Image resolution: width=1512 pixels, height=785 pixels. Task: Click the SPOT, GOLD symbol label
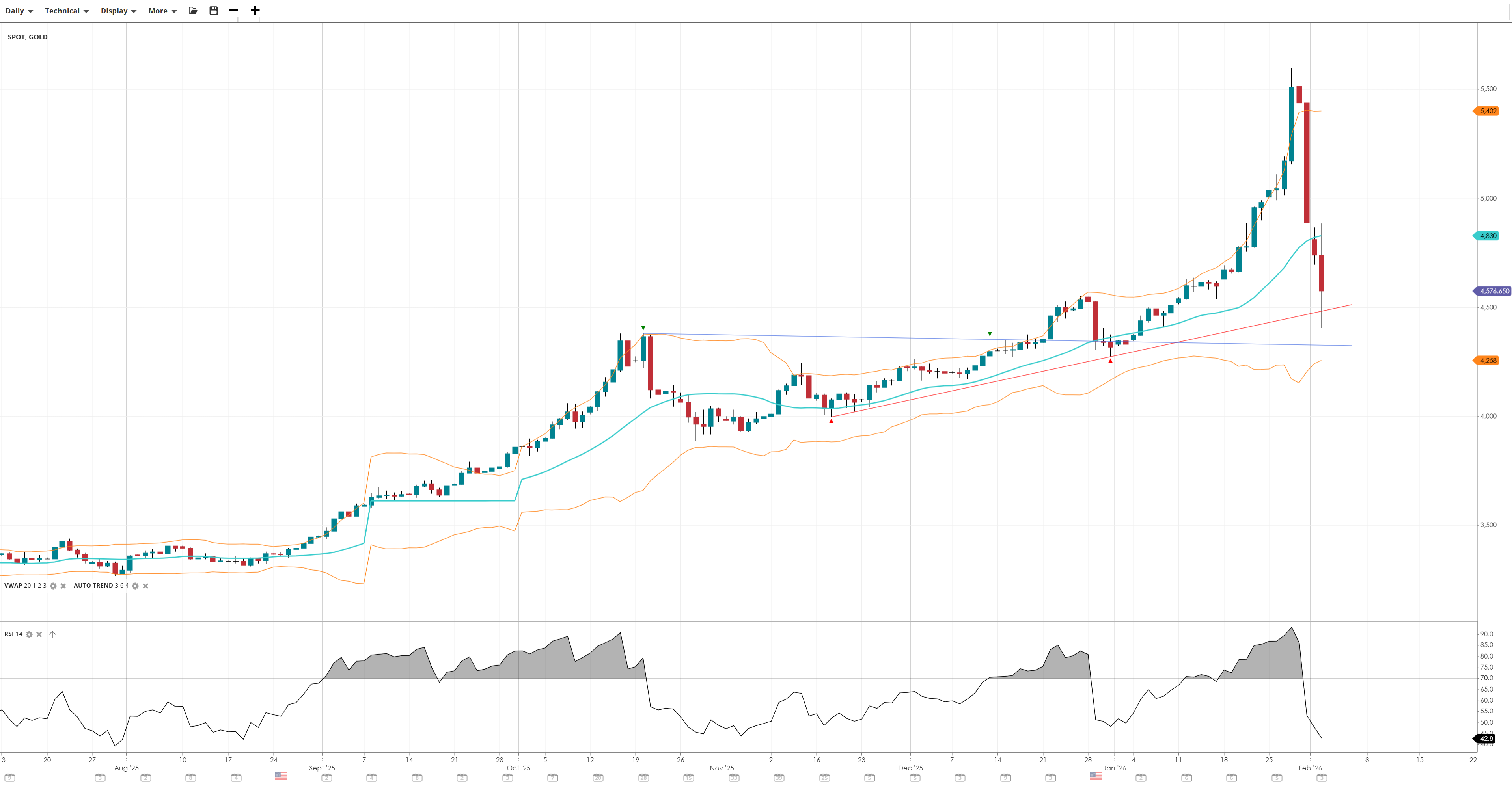[28, 37]
